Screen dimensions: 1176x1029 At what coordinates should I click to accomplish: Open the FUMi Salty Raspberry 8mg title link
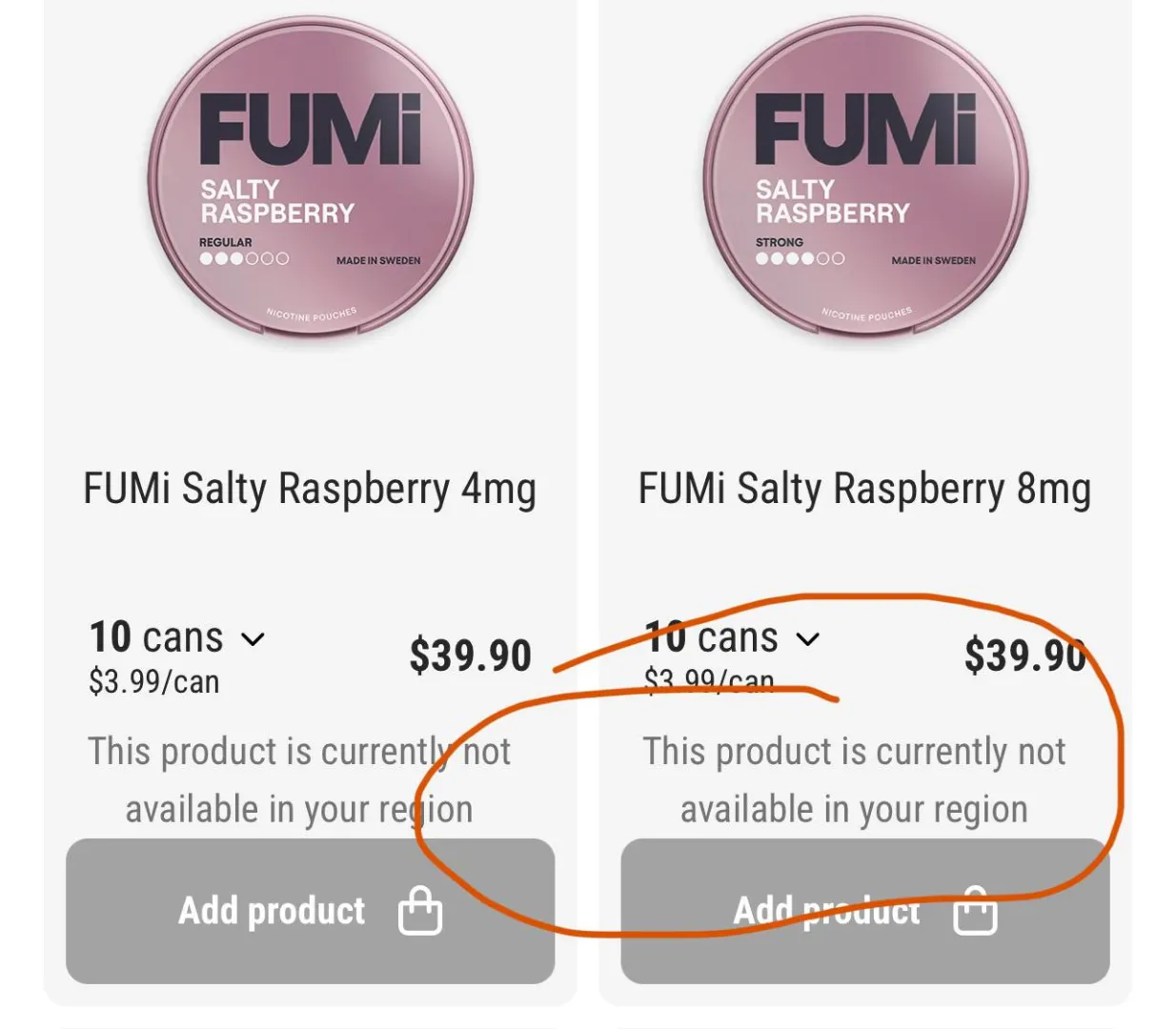864,489
